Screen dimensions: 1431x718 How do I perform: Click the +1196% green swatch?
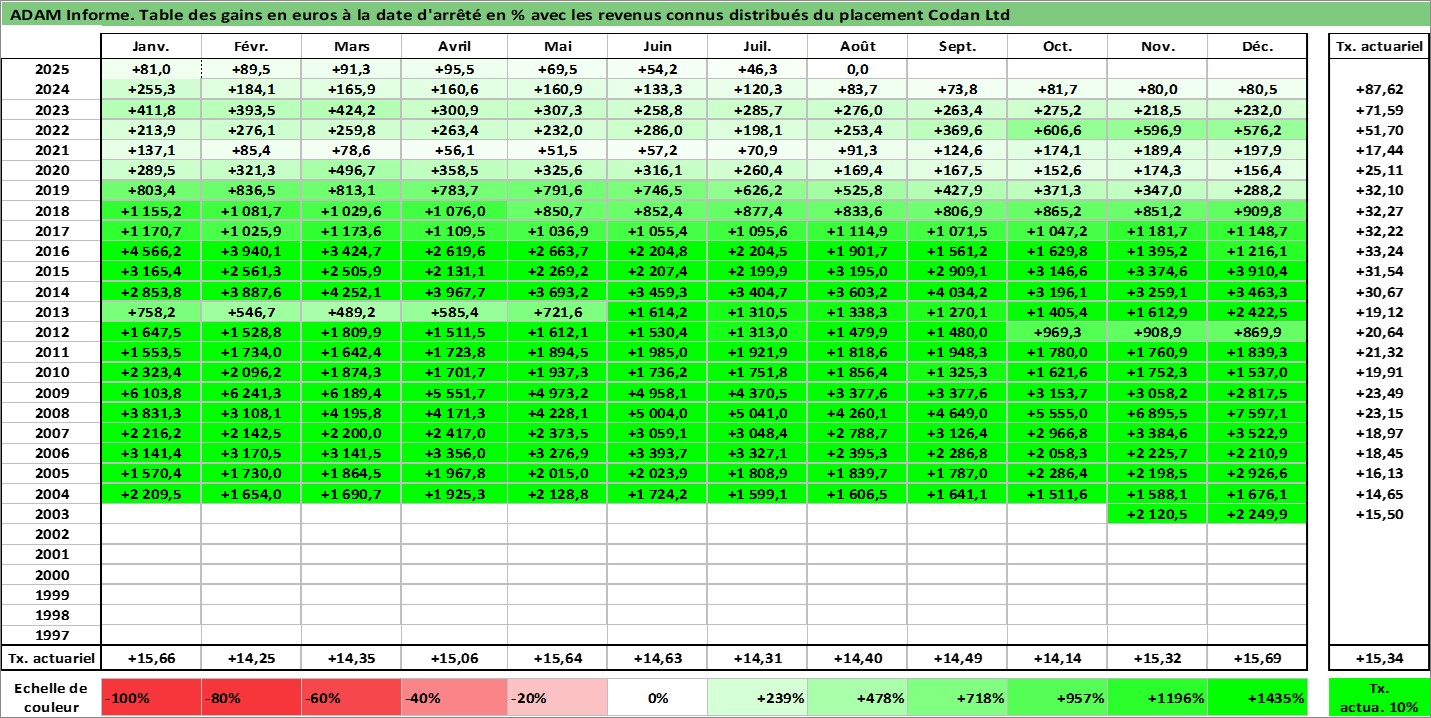click(1157, 698)
